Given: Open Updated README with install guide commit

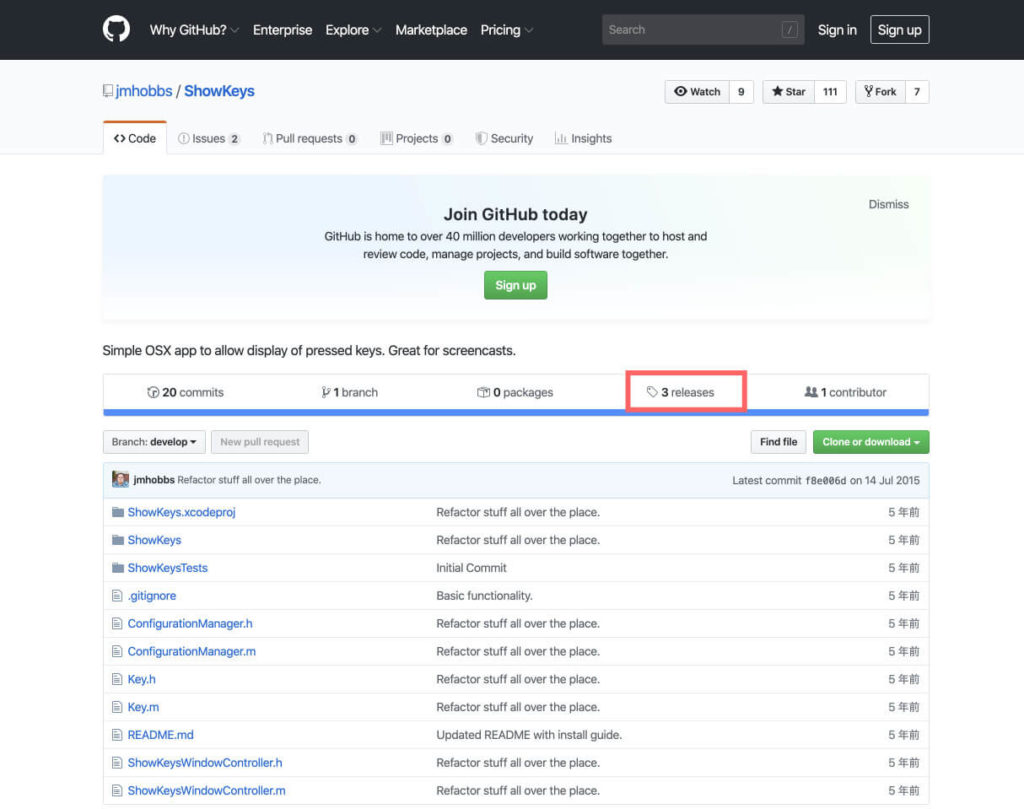Looking at the screenshot, I should pos(529,735).
